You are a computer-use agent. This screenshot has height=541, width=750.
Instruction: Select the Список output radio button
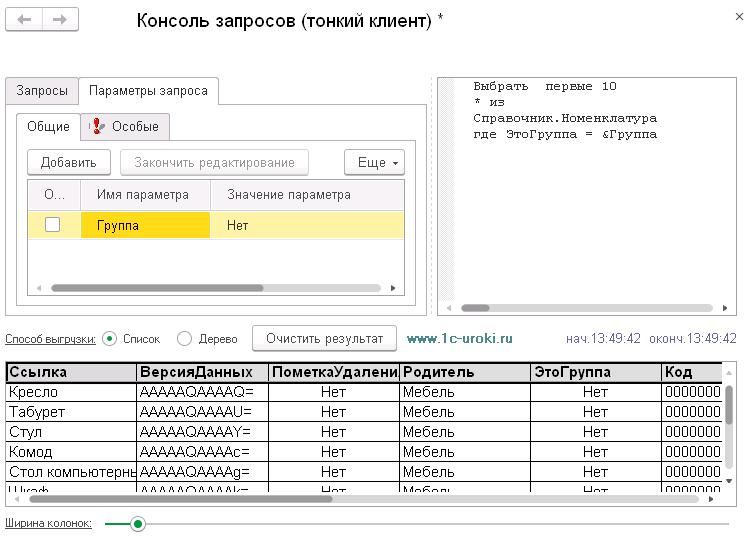click(110, 339)
